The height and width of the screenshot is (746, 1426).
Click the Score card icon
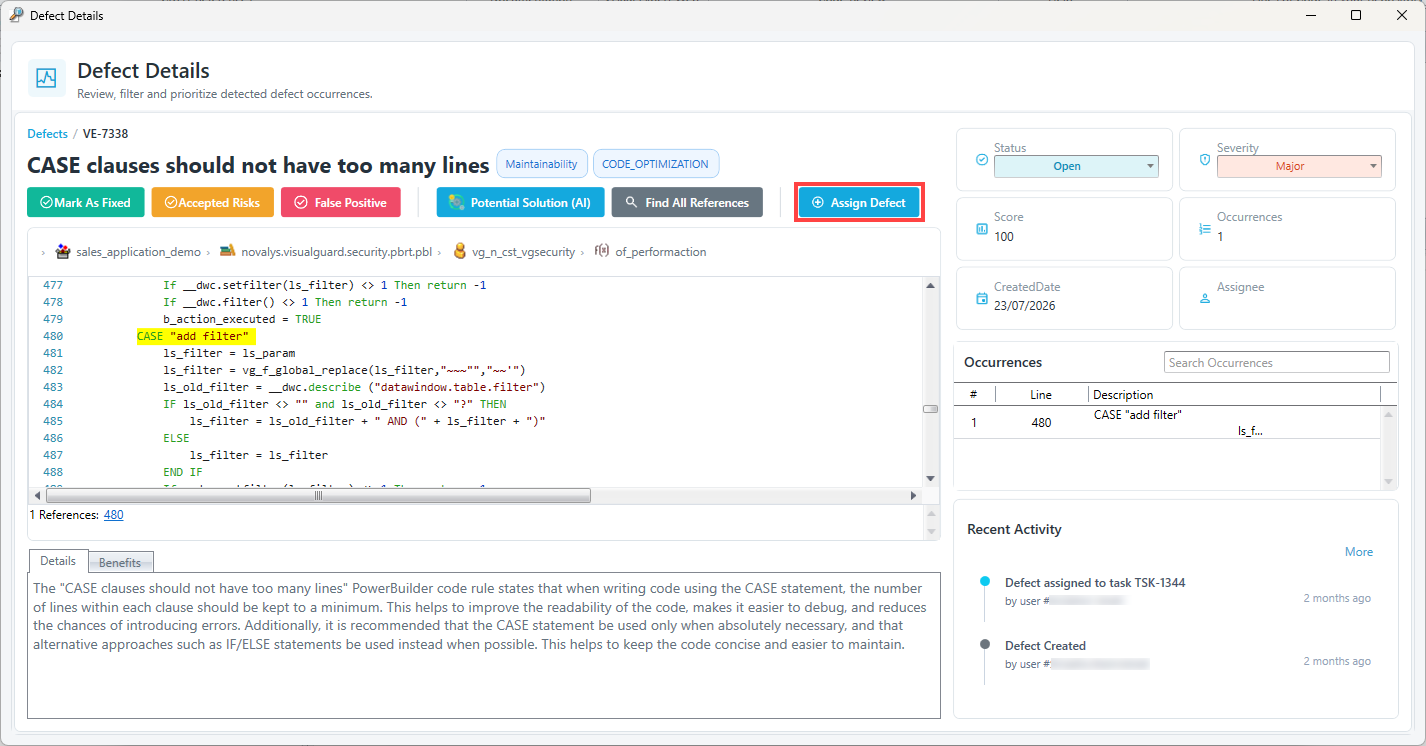point(981,229)
